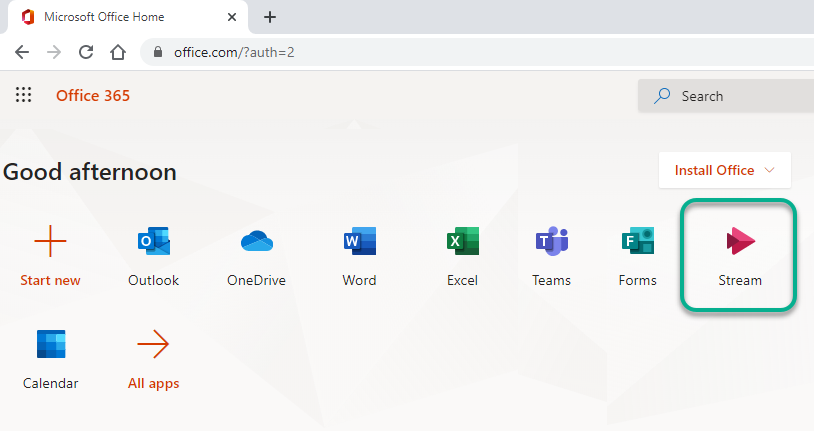Reload the current page

pyautogui.click(x=86, y=52)
